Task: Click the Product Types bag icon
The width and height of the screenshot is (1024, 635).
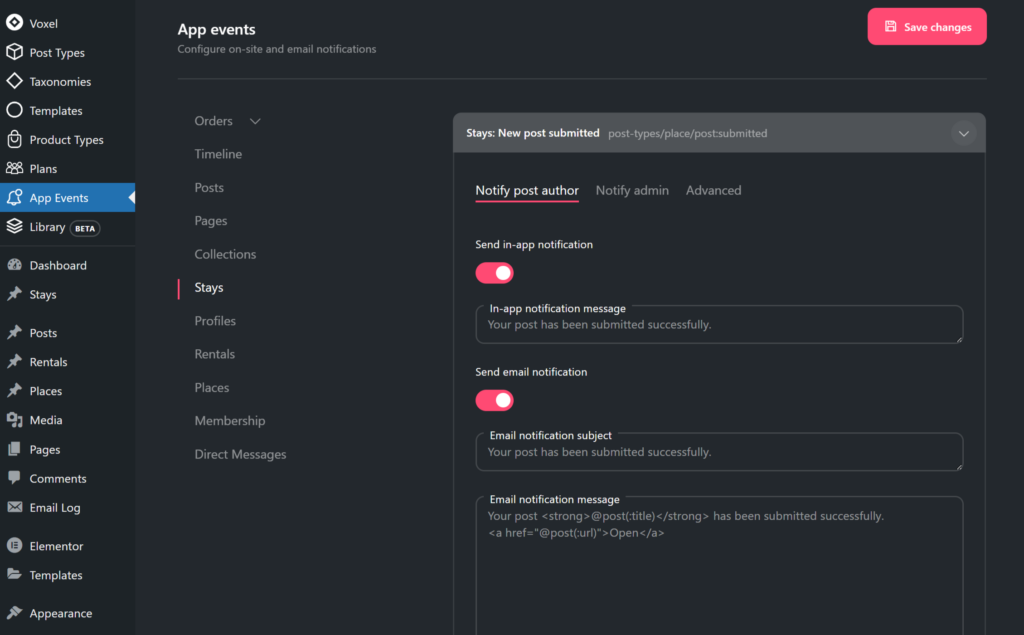Action: (x=15, y=140)
